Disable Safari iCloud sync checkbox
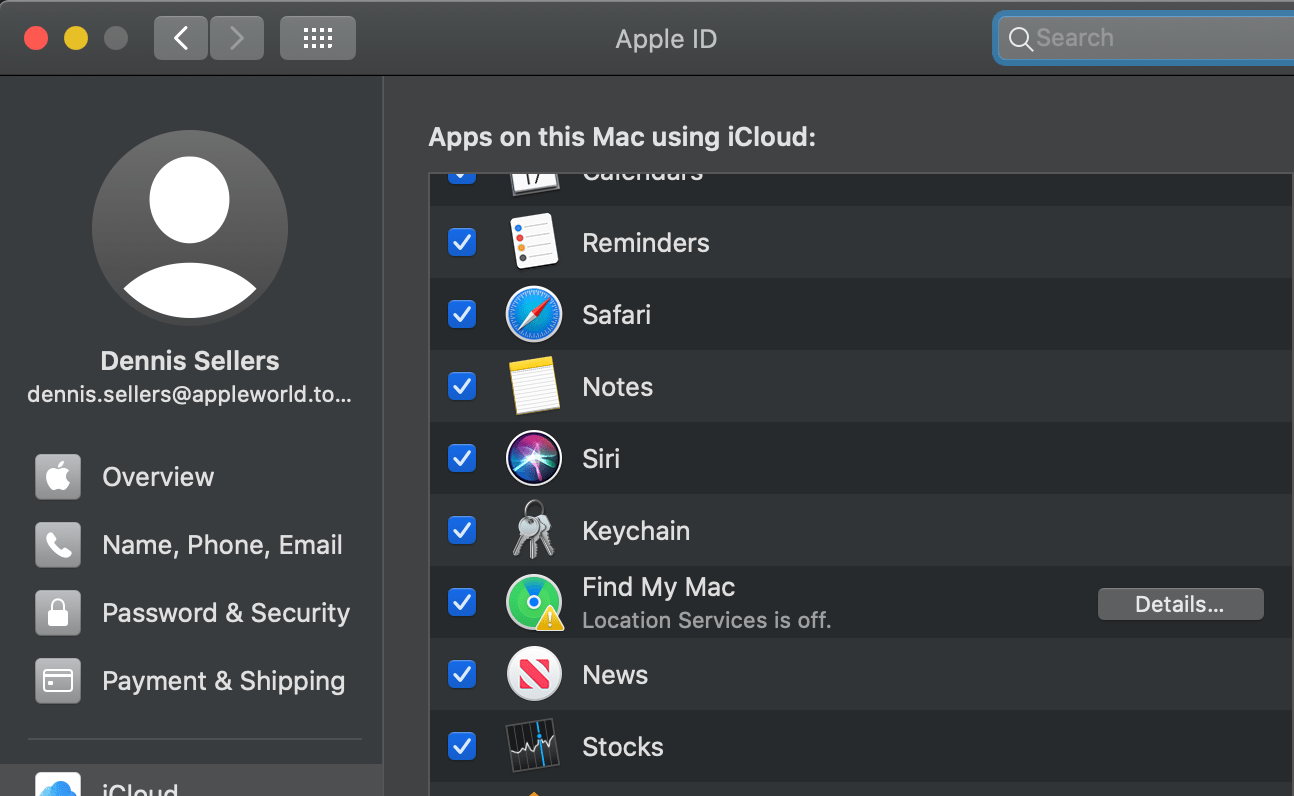 click(x=462, y=315)
